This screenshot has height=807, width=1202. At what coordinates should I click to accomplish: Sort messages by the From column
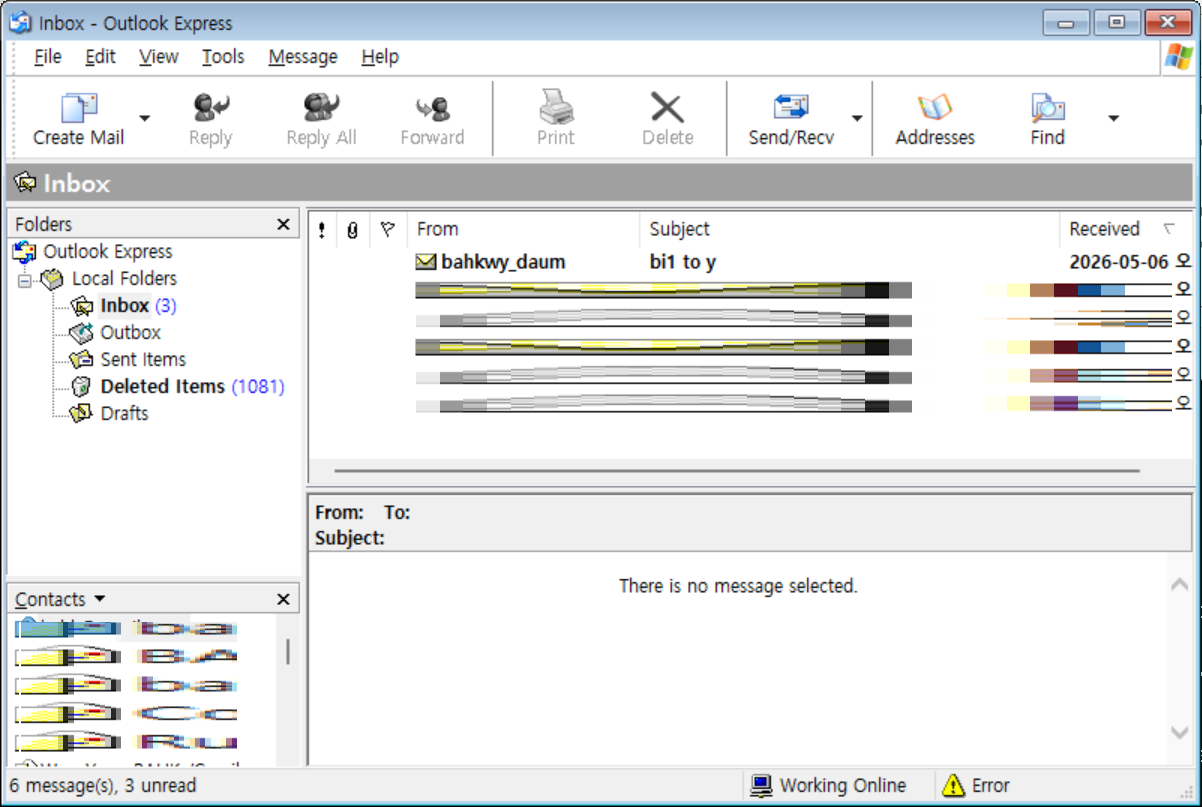pyautogui.click(x=523, y=230)
